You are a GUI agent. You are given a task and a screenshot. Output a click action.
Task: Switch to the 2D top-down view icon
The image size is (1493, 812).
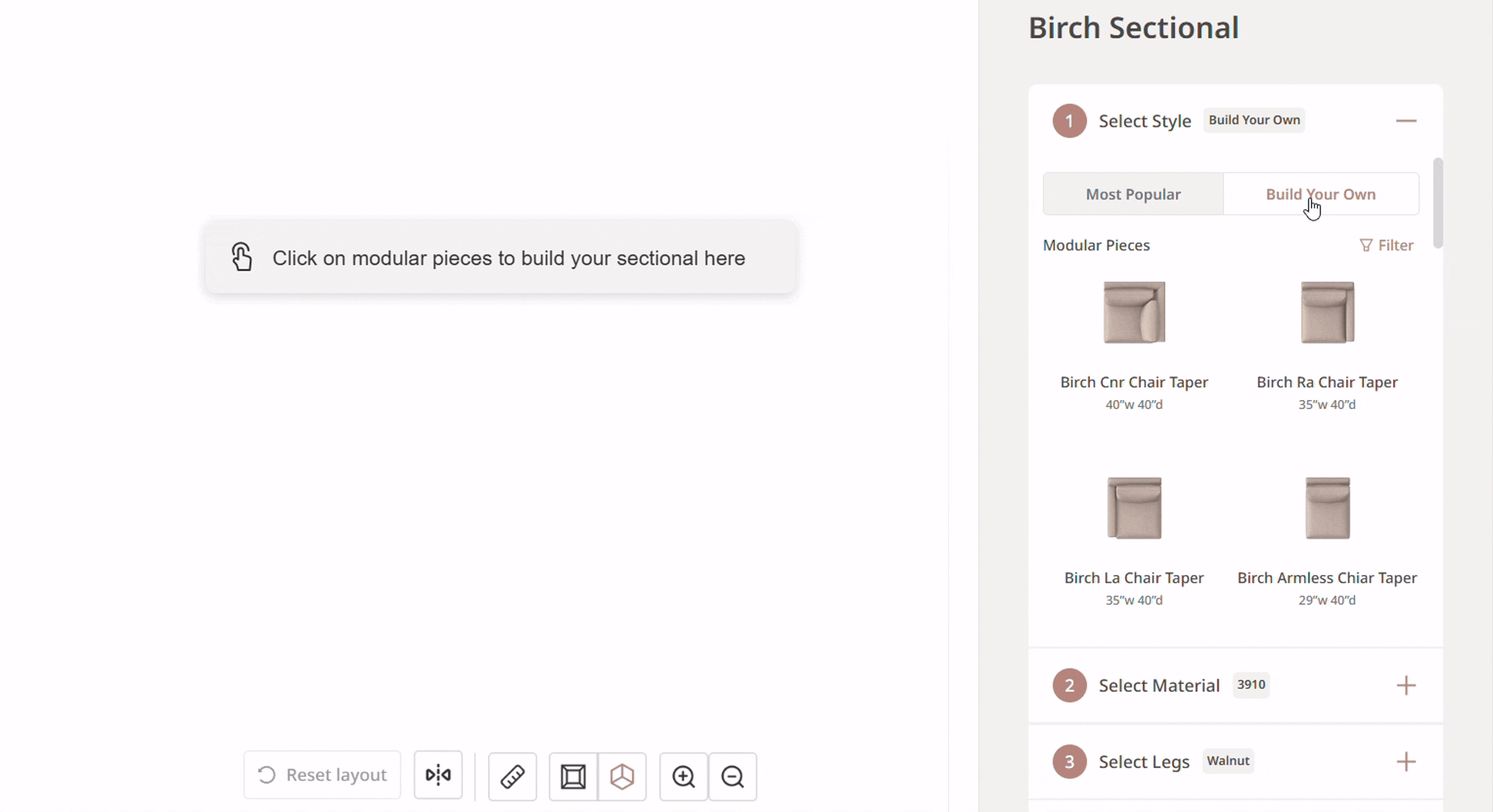tap(573, 777)
